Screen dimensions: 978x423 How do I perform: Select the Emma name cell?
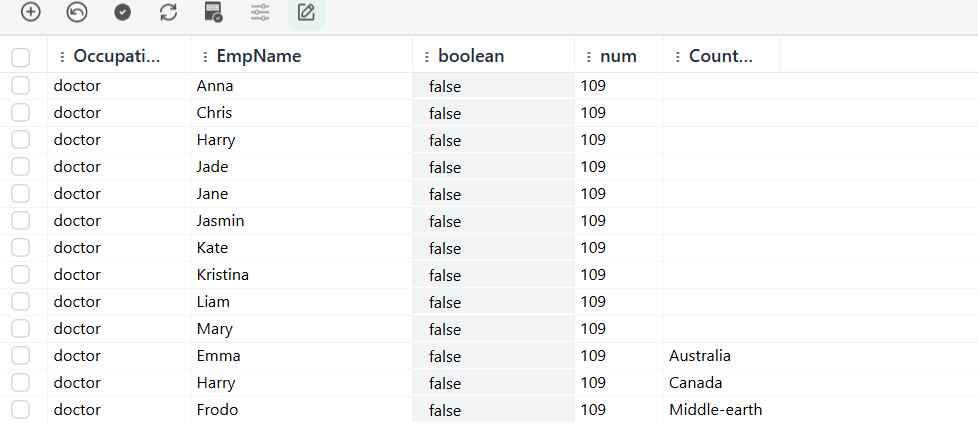pyautogui.click(x=302, y=356)
